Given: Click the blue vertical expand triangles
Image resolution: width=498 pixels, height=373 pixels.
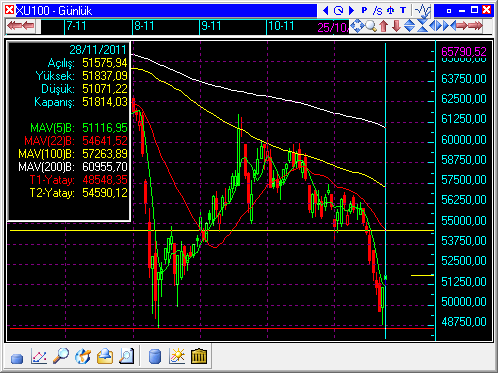Looking at the screenshot, I should (409, 26).
